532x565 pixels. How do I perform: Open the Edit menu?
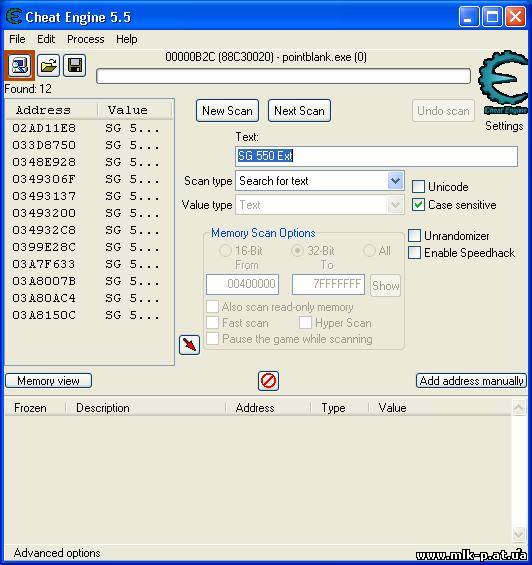pos(46,39)
